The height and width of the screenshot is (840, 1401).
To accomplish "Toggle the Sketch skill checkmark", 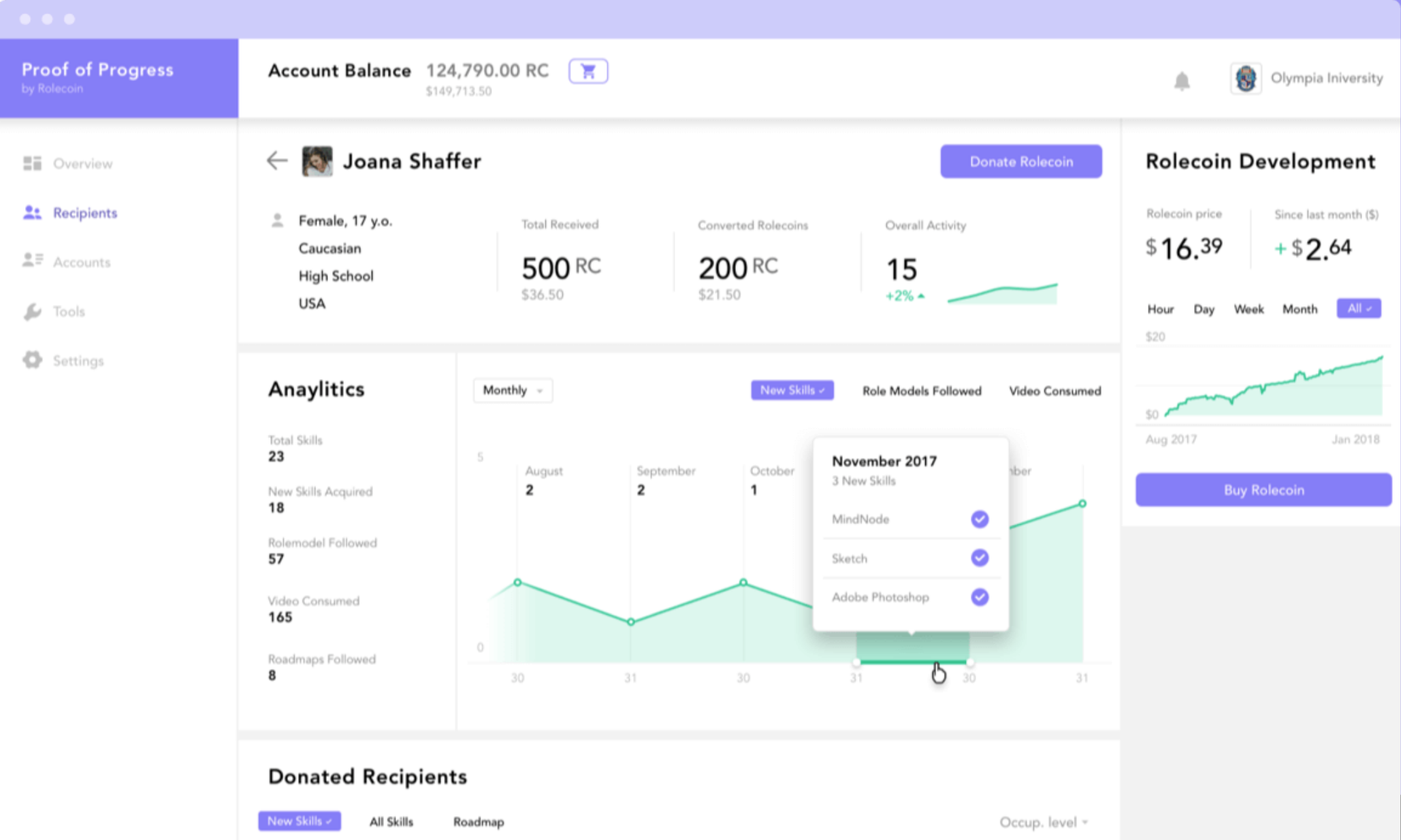I will click(x=979, y=558).
